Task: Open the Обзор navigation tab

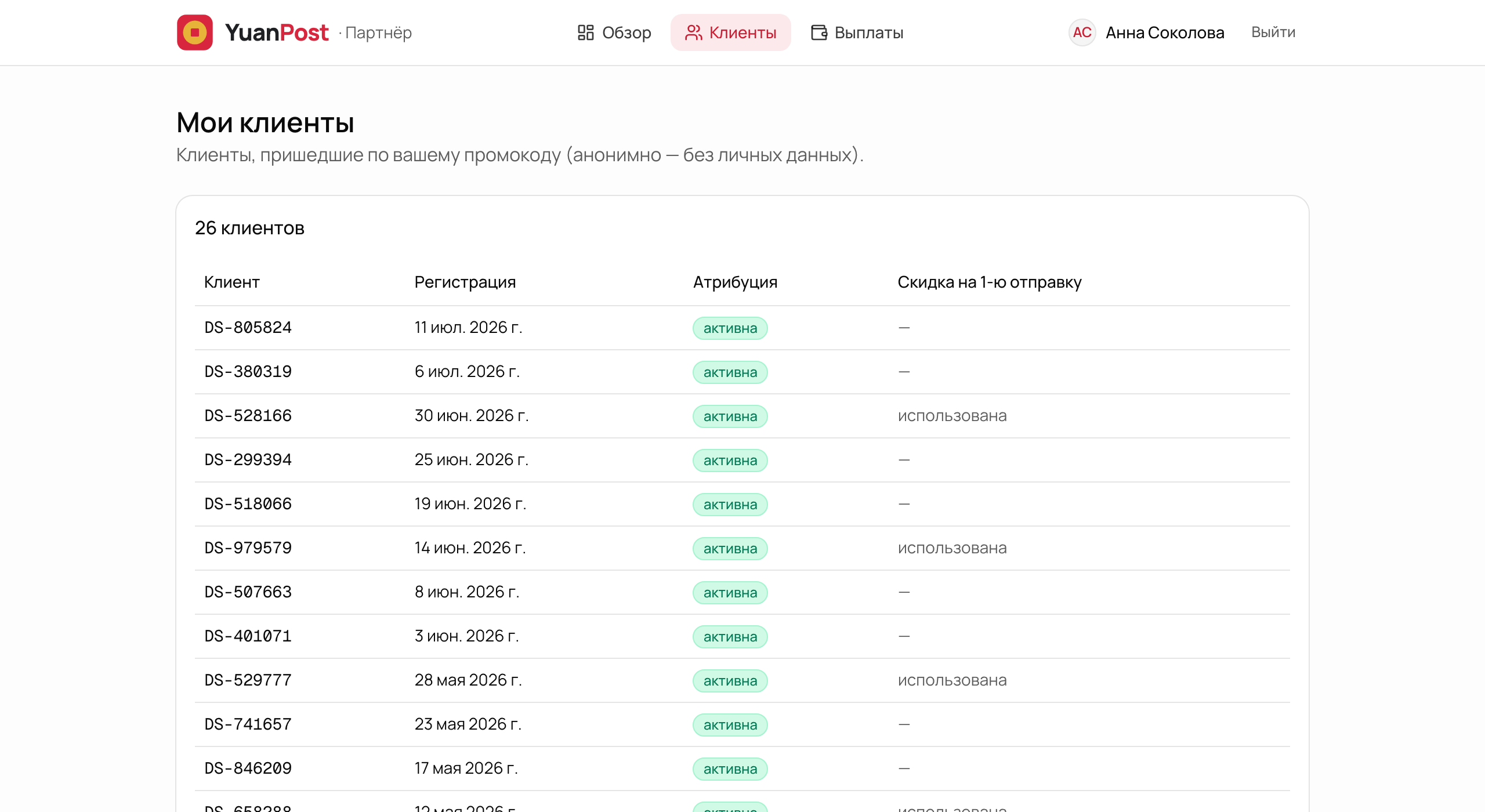Action: coord(614,32)
